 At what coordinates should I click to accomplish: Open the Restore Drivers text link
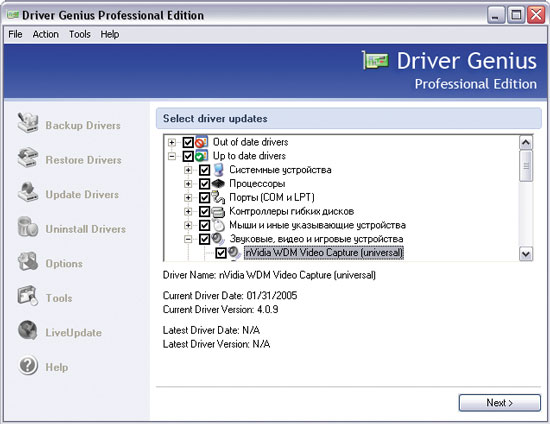click(x=83, y=160)
